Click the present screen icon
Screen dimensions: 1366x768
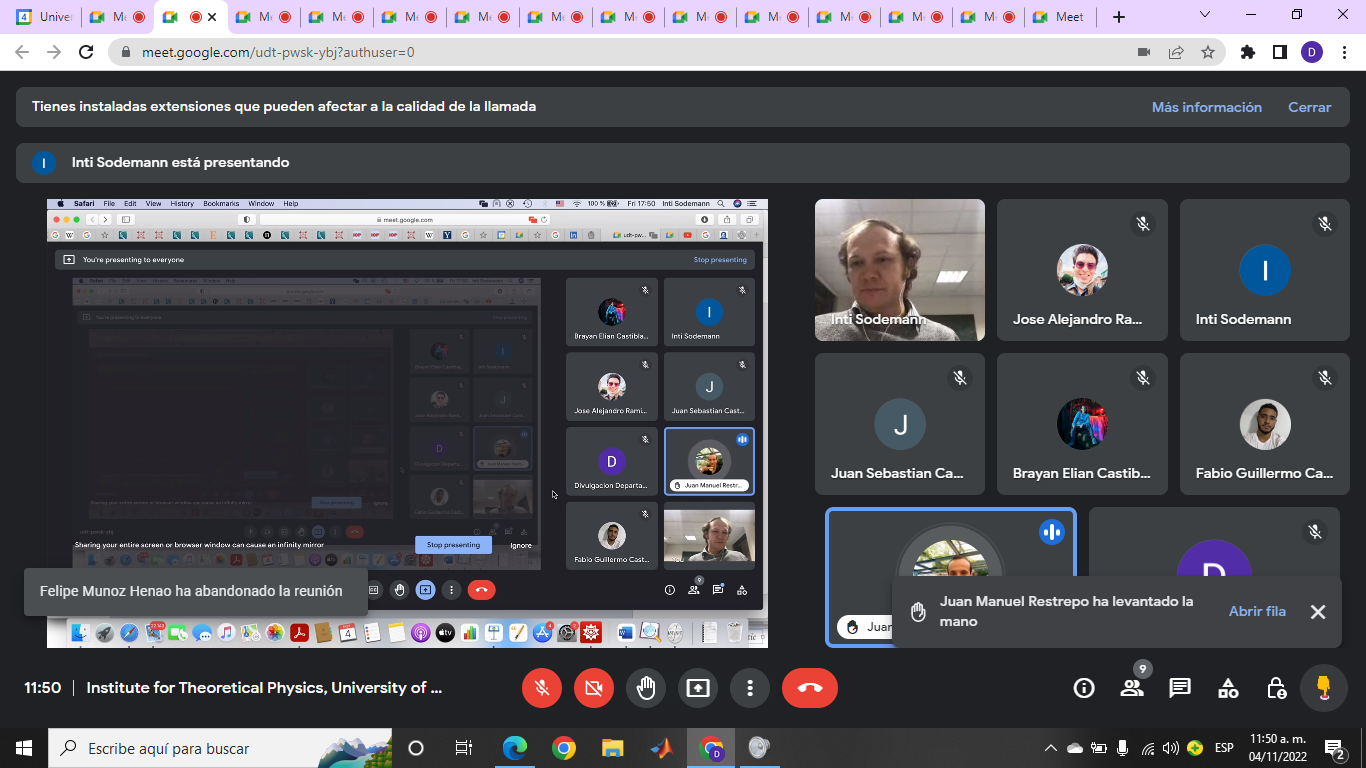click(x=698, y=688)
